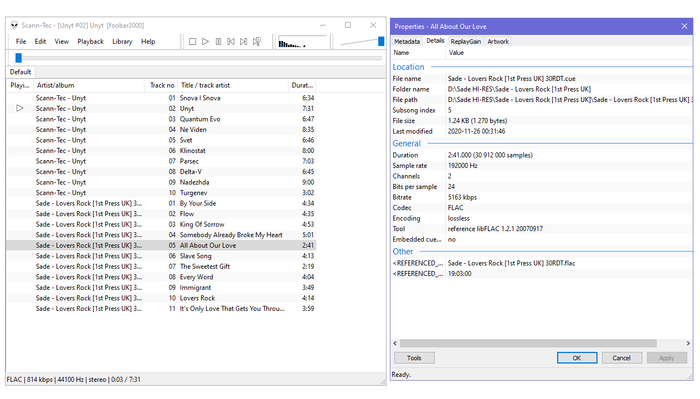Viewport: 700px width, 399px height.
Task: Click the Cancel button in Properties
Action: click(621, 358)
